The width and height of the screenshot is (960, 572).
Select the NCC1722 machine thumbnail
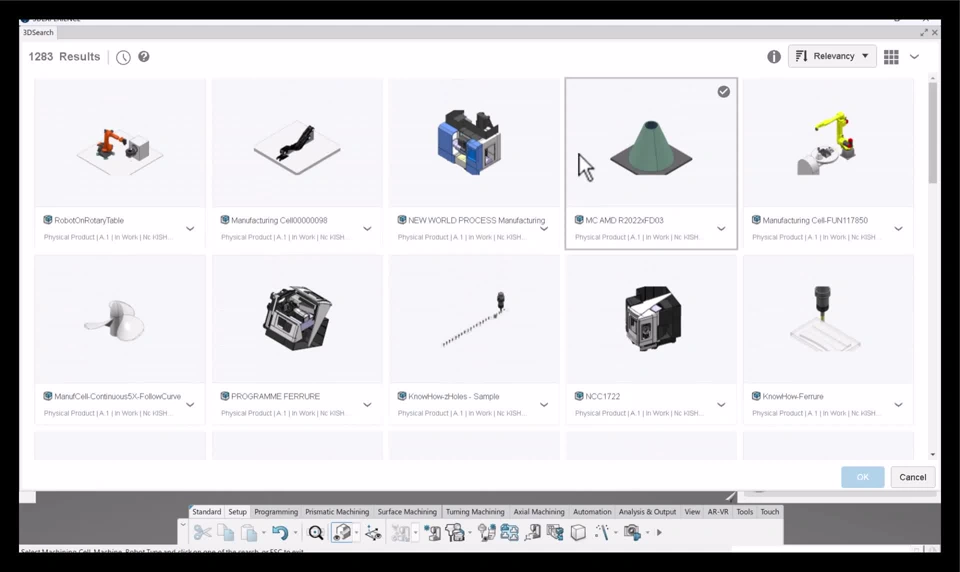point(651,320)
